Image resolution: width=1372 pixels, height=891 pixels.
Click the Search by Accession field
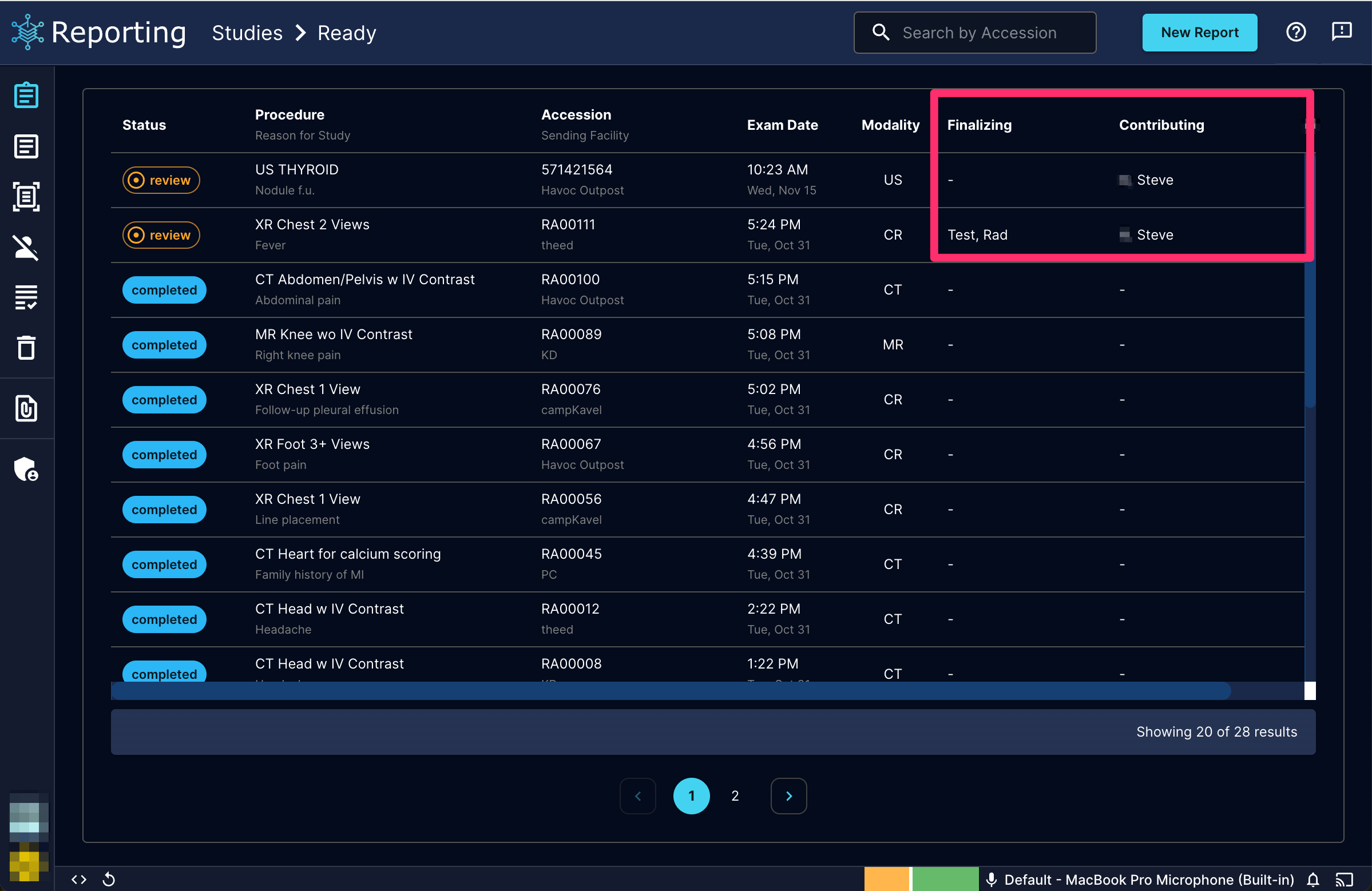point(974,32)
